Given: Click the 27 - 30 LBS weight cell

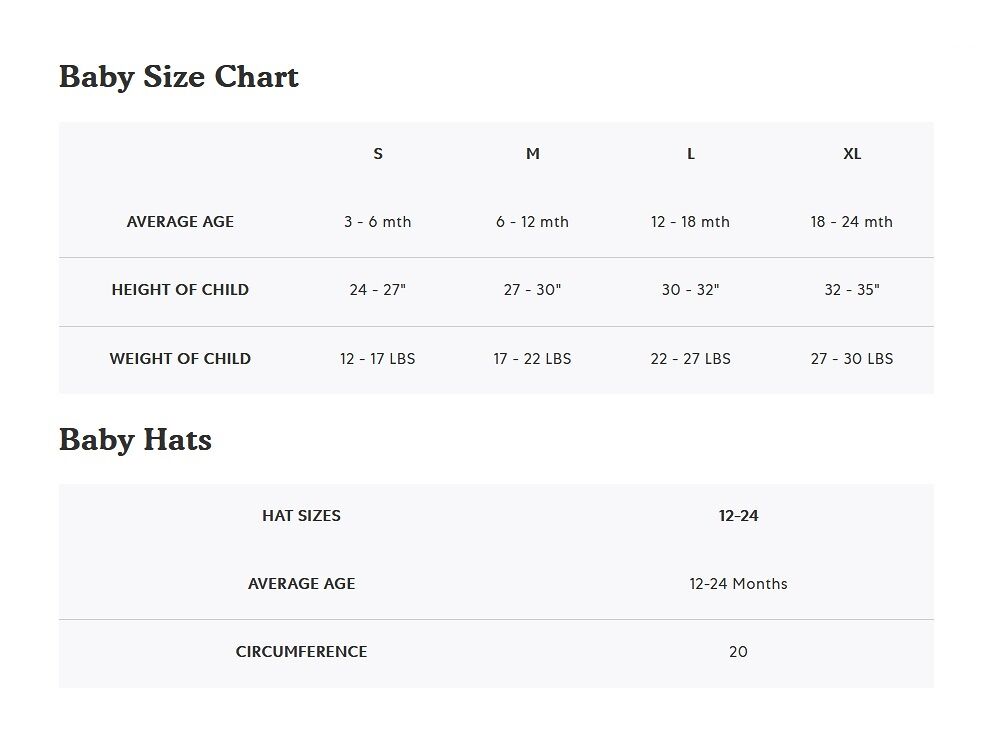Looking at the screenshot, I should coord(852,359).
